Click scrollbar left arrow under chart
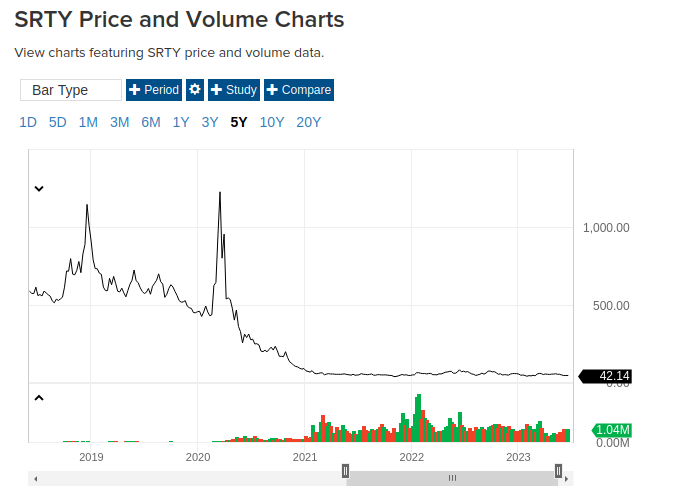Screen dimensions: 684x504 (36, 479)
